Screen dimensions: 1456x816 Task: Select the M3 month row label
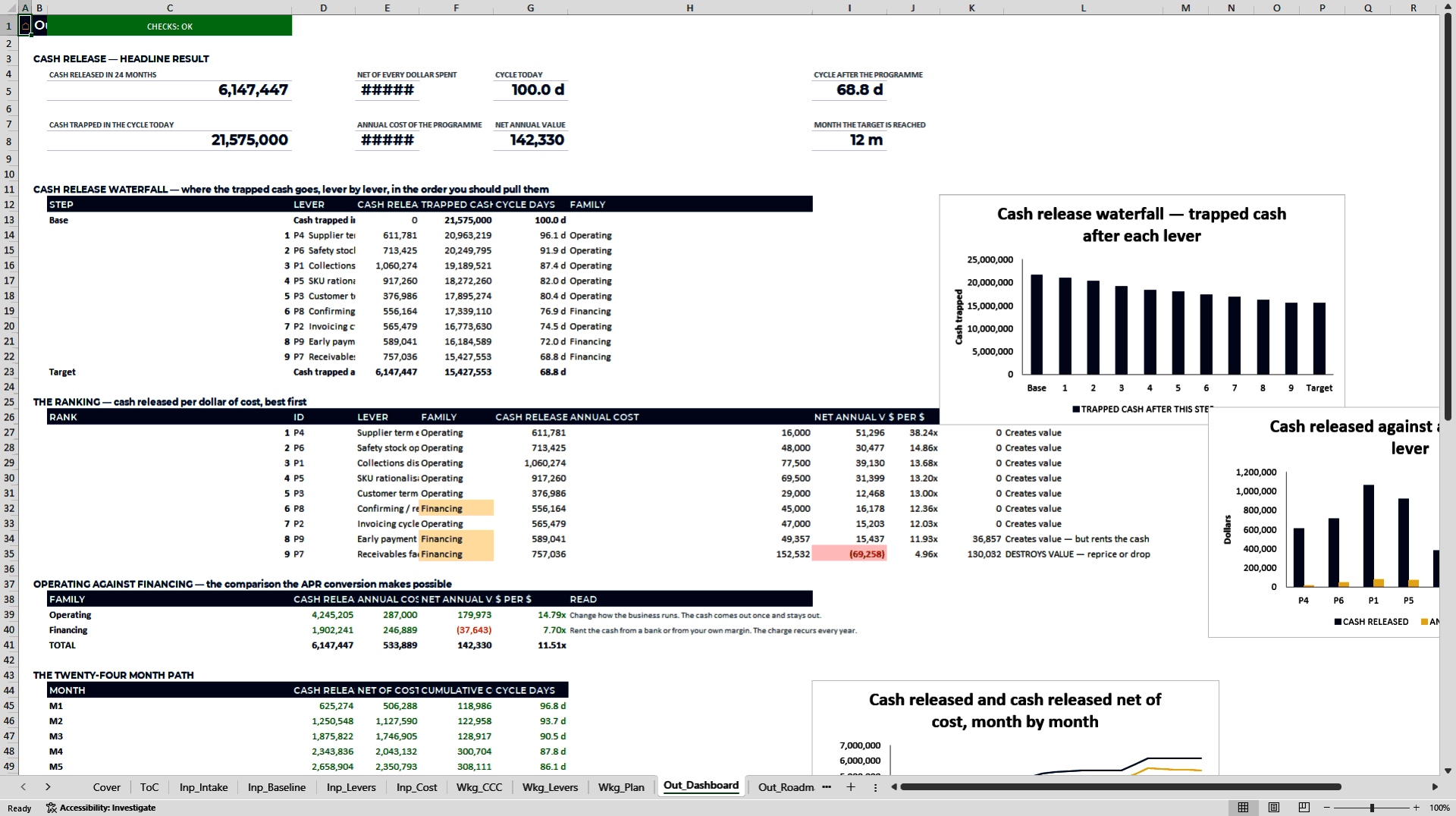point(169,736)
